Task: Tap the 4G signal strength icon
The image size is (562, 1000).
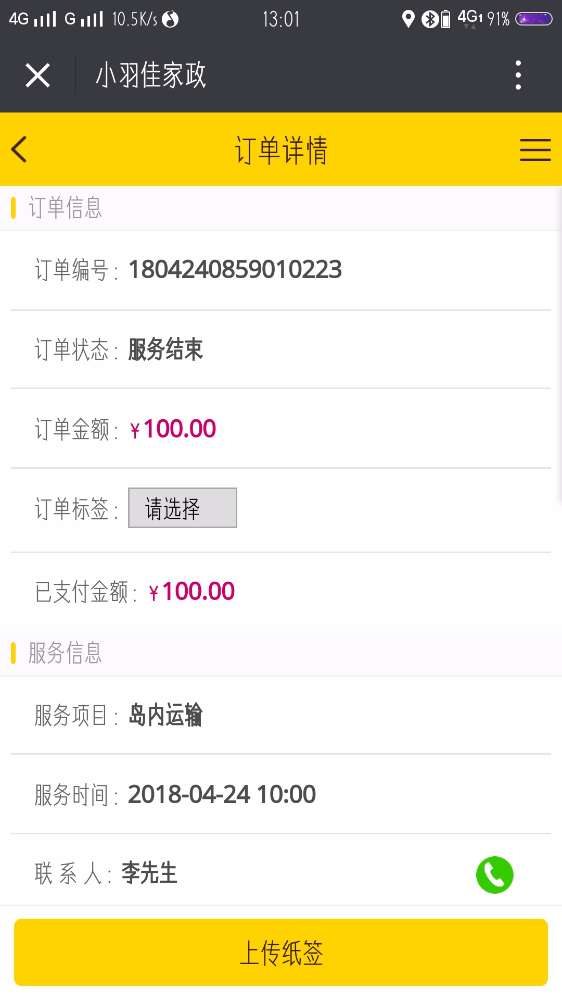Action: (33, 18)
